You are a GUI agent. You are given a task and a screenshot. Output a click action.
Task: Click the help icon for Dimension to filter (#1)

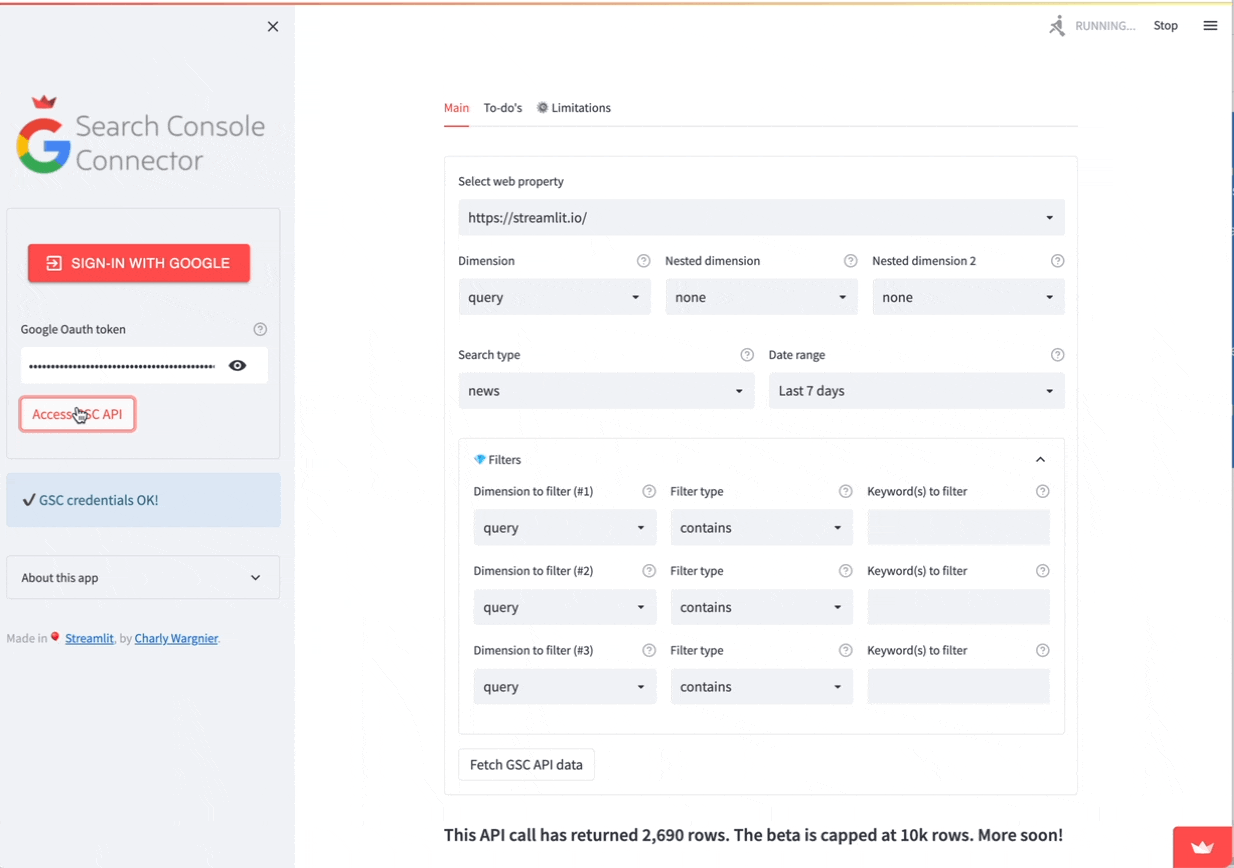[649, 491]
